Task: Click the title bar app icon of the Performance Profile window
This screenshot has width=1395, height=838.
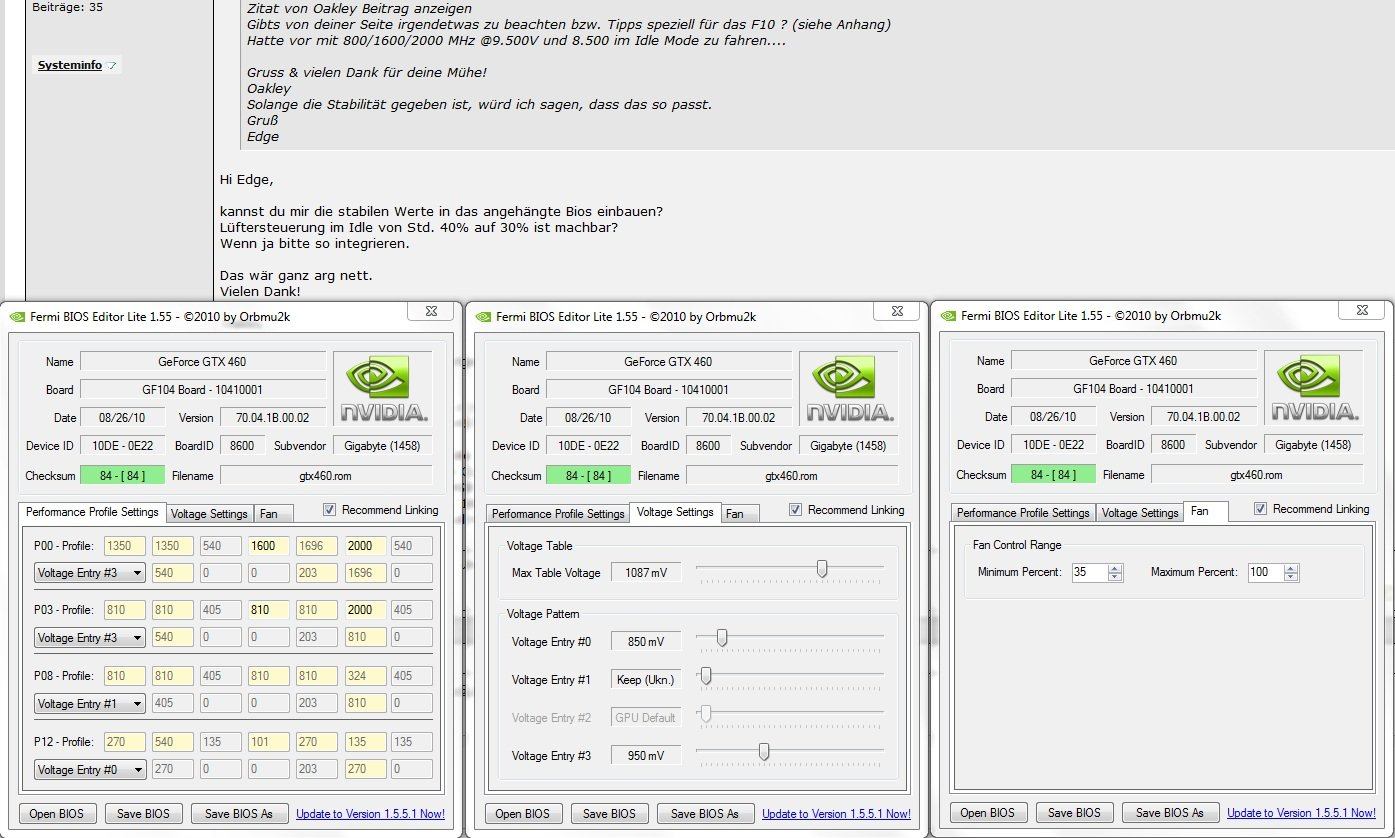Action: [15, 317]
